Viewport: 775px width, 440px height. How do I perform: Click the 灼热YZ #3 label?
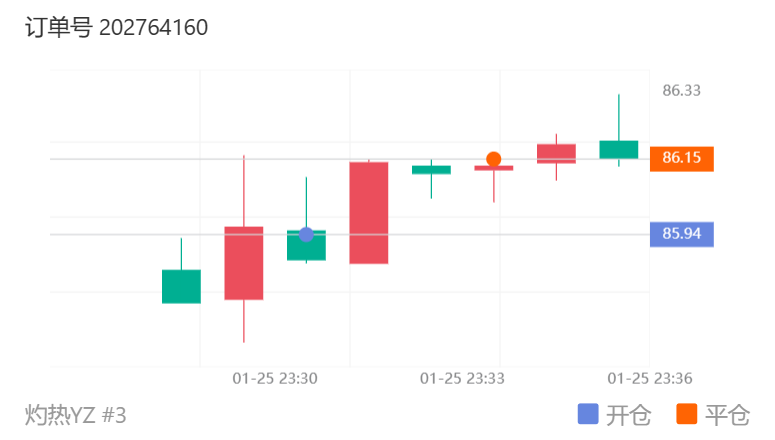click(76, 415)
